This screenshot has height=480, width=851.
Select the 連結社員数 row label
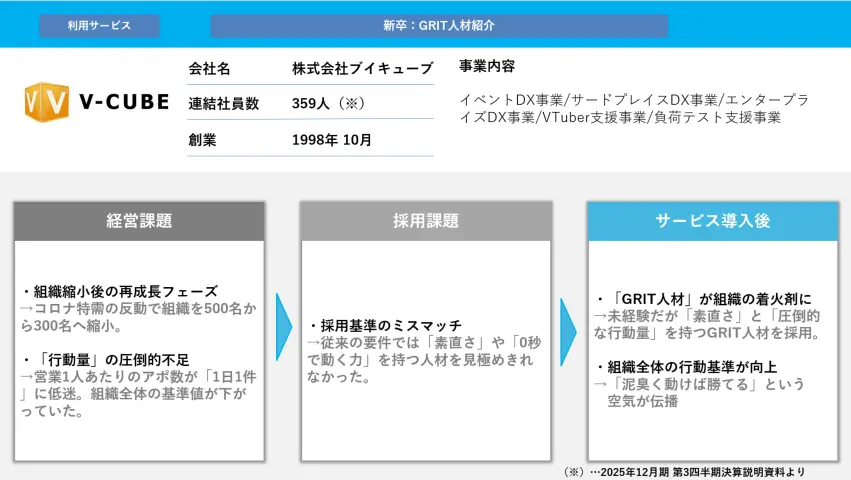tap(224, 103)
